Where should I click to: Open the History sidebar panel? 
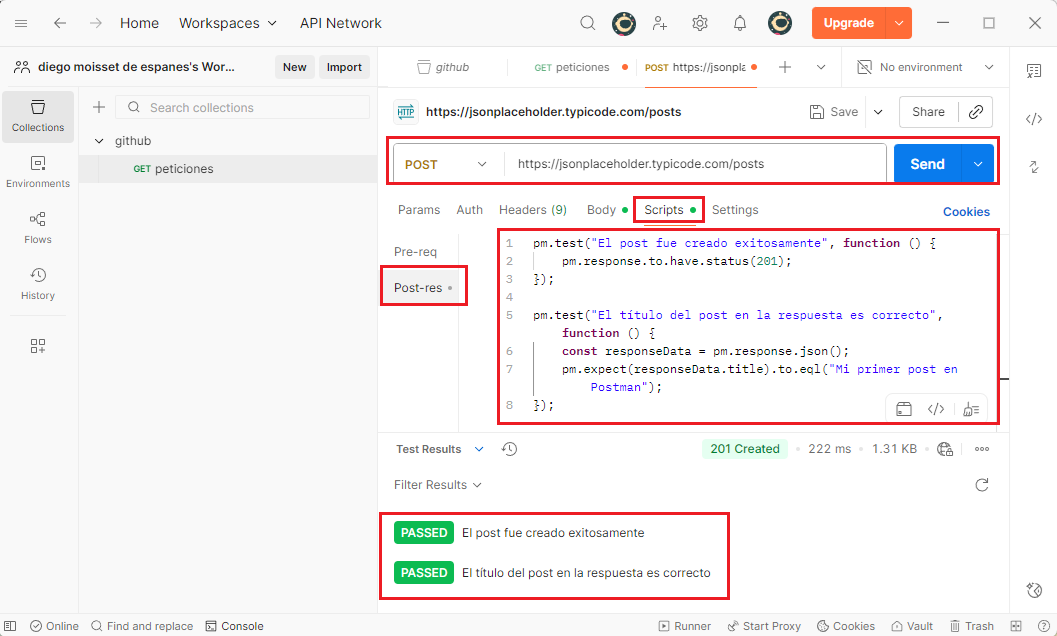click(38, 283)
